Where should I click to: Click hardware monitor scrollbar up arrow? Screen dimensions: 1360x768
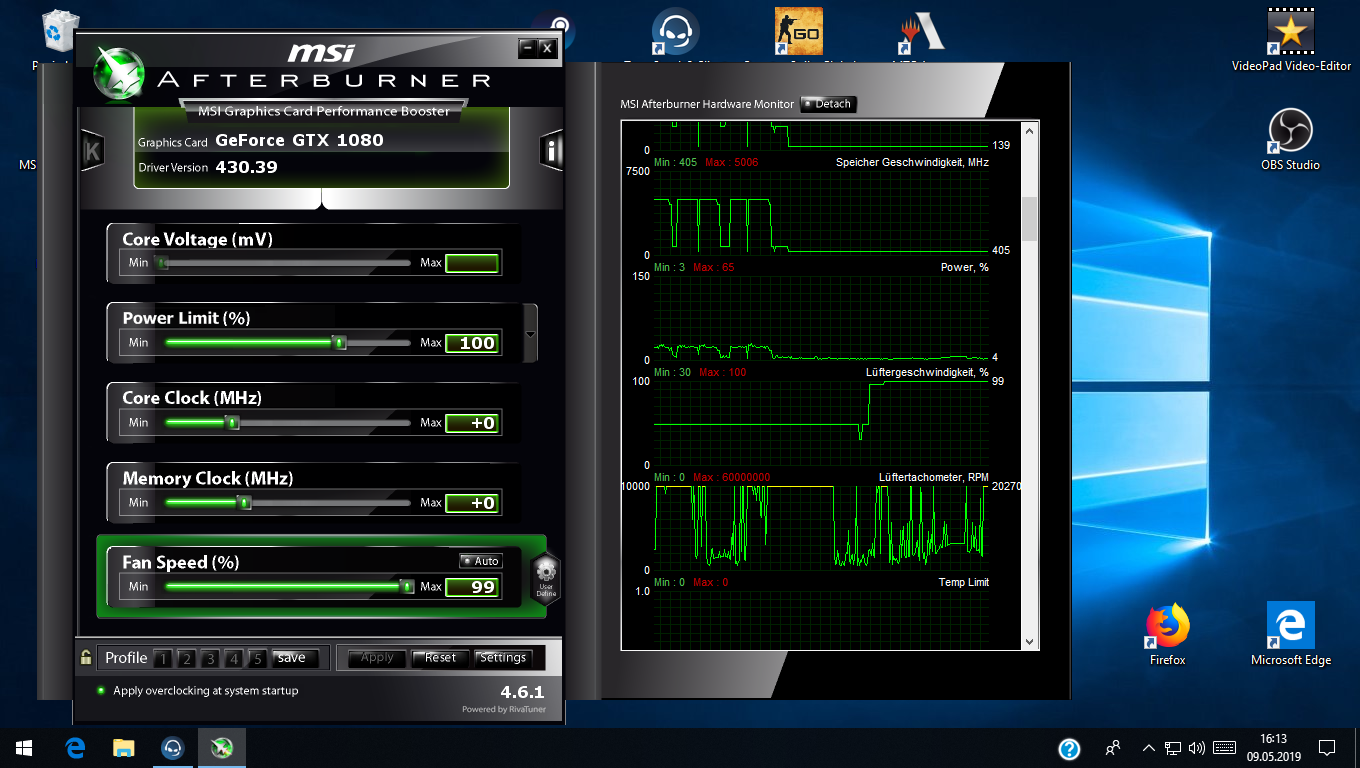coord(1029,130)
